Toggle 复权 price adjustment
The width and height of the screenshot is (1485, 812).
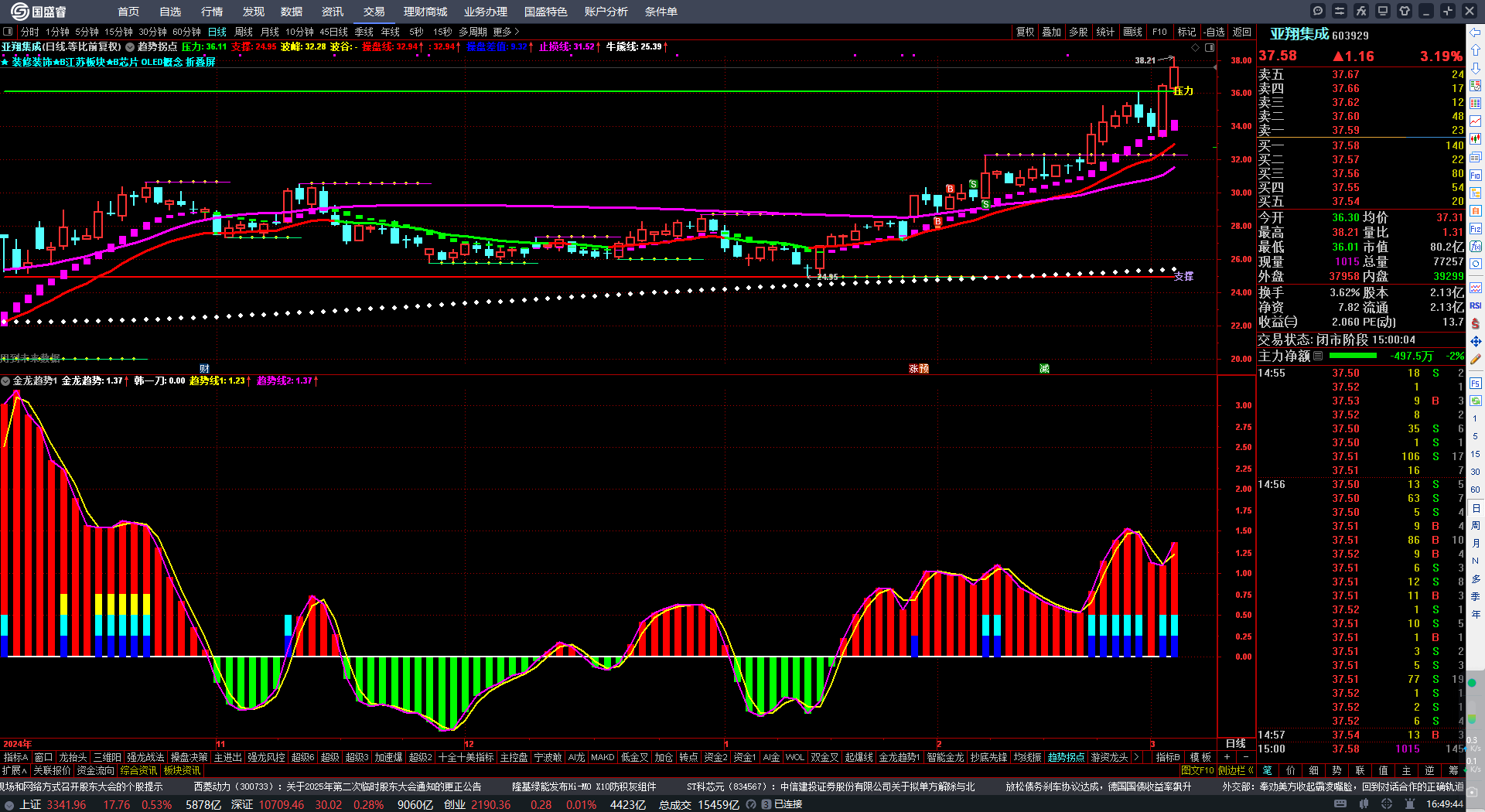pos(1025,32)
